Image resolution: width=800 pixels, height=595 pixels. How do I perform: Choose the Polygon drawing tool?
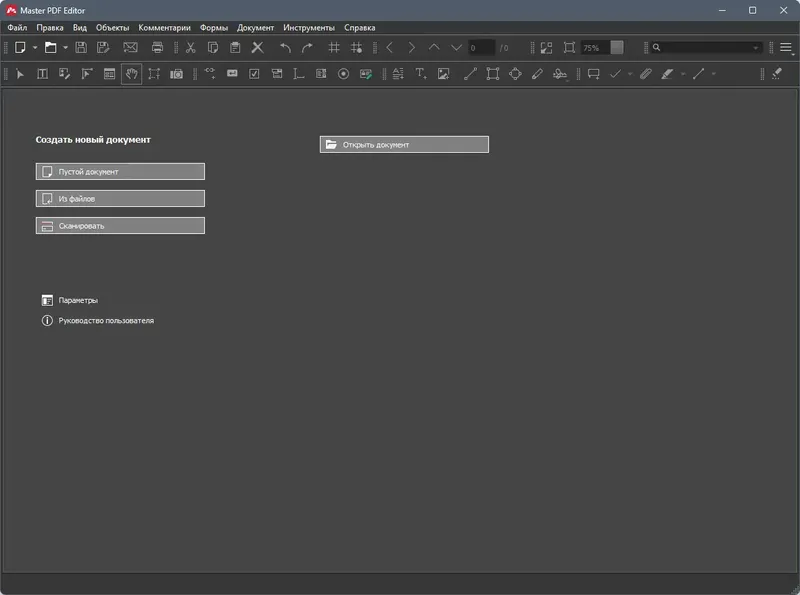pyautogui.click(x=514, y=72)
